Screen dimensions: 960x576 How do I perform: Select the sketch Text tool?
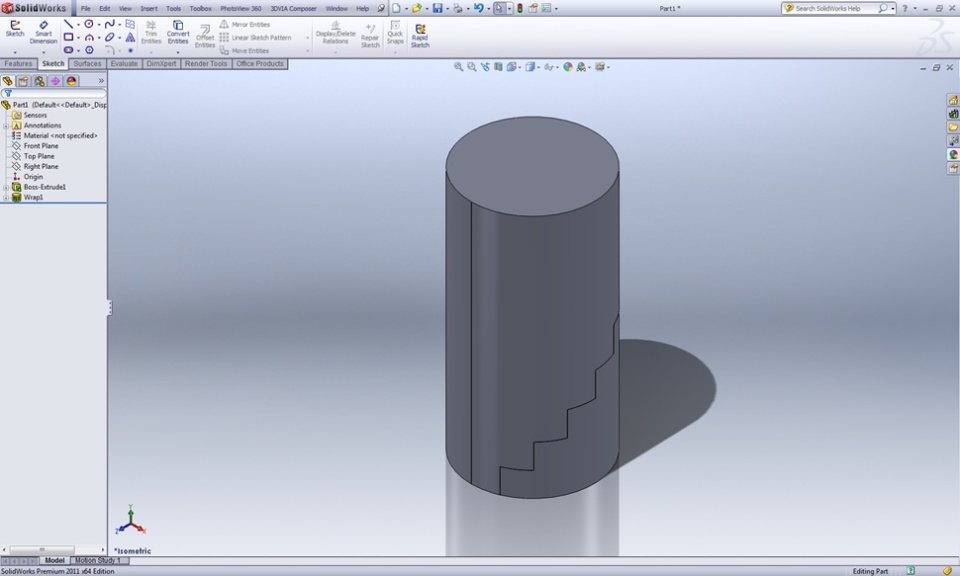coord(130,37)
